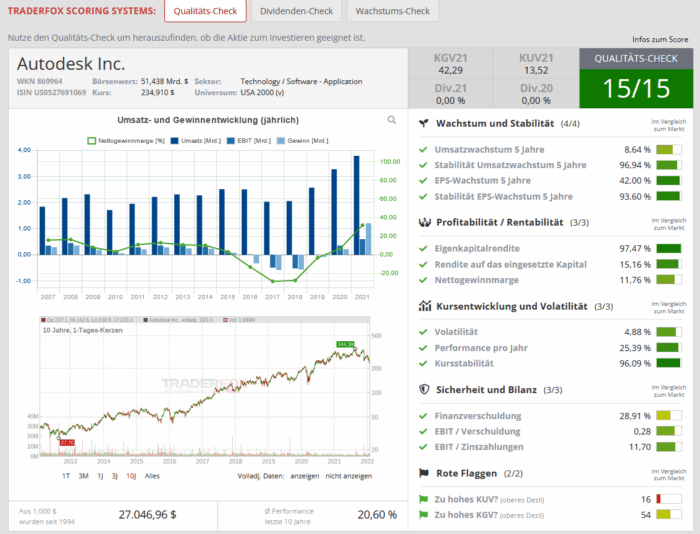Click the Profitabilität / Rentabilität section icon
Screen dimensions: 700x534
click(x=425, y=222)
